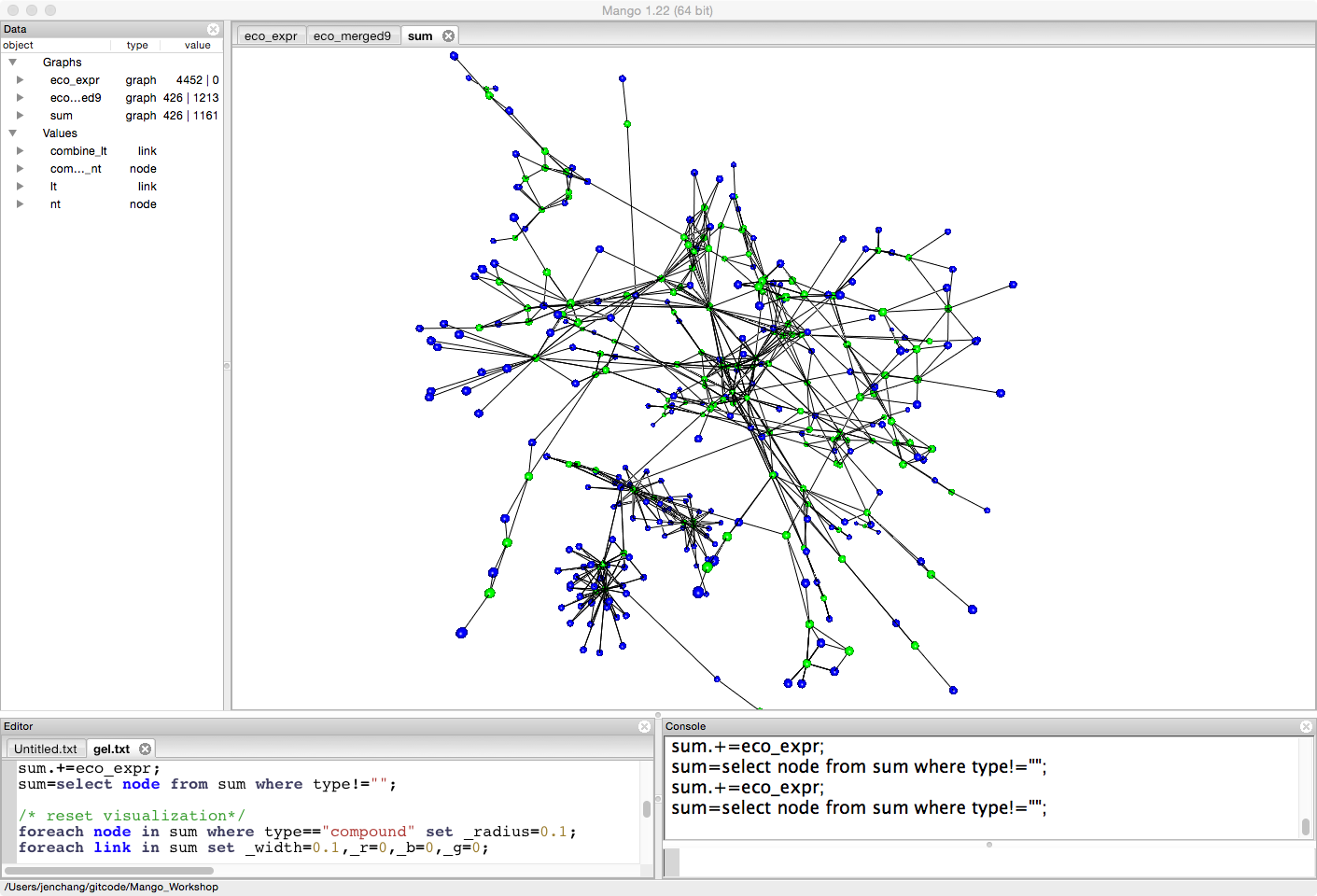Collapse the Values tree group
The height and width of the screenshot is (896, 1317).
pos(13,133)
